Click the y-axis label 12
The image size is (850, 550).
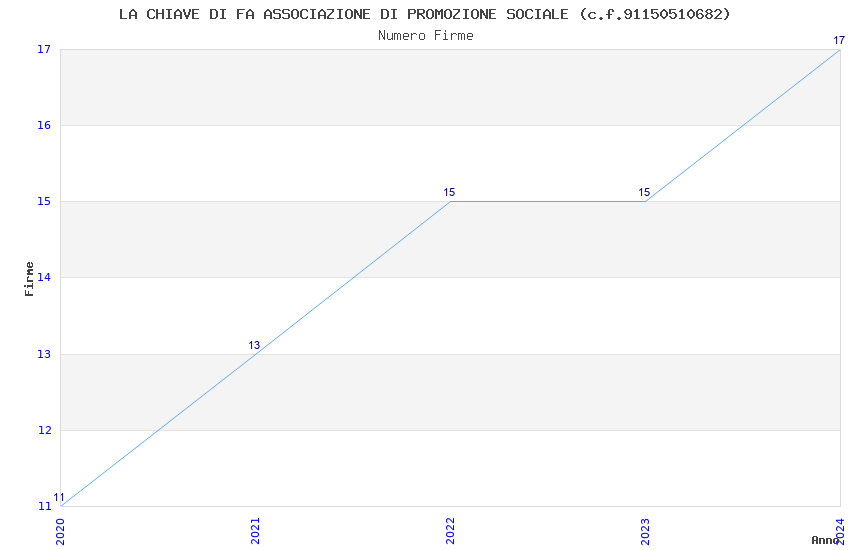(x=44, y=430)
